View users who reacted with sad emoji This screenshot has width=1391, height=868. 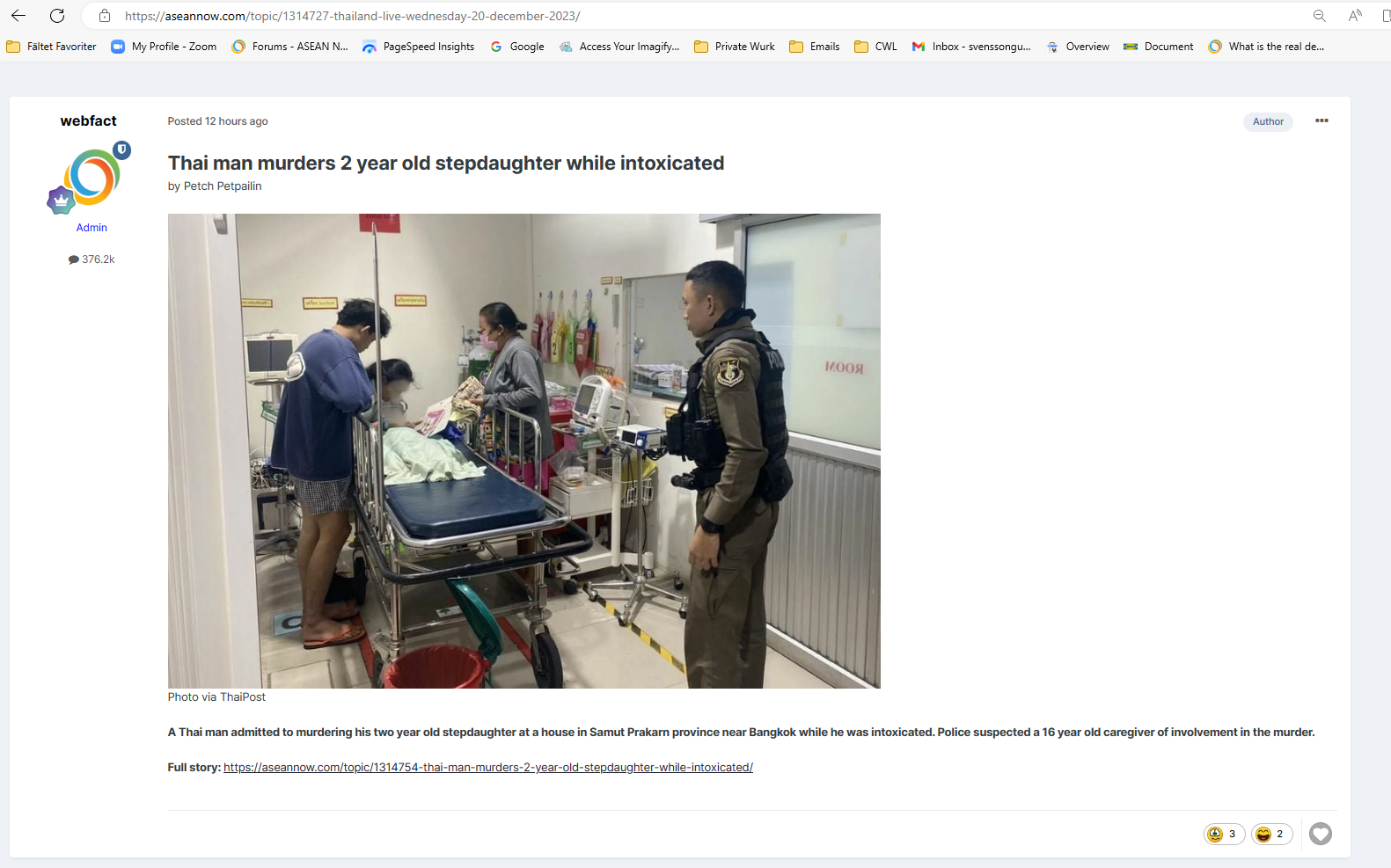point(1224,834)
